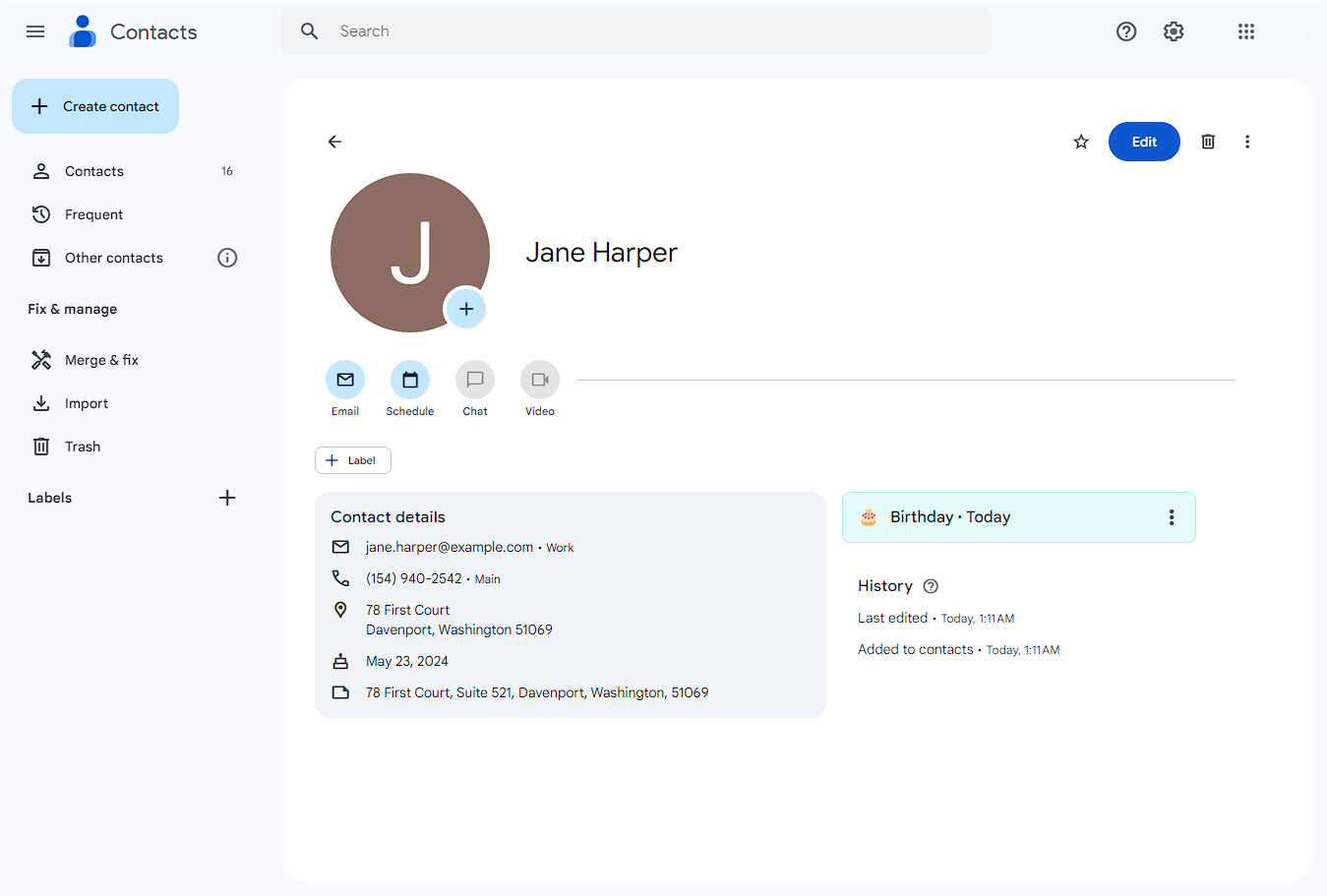Click the Suite 521 note text

(x=537, y=692)
